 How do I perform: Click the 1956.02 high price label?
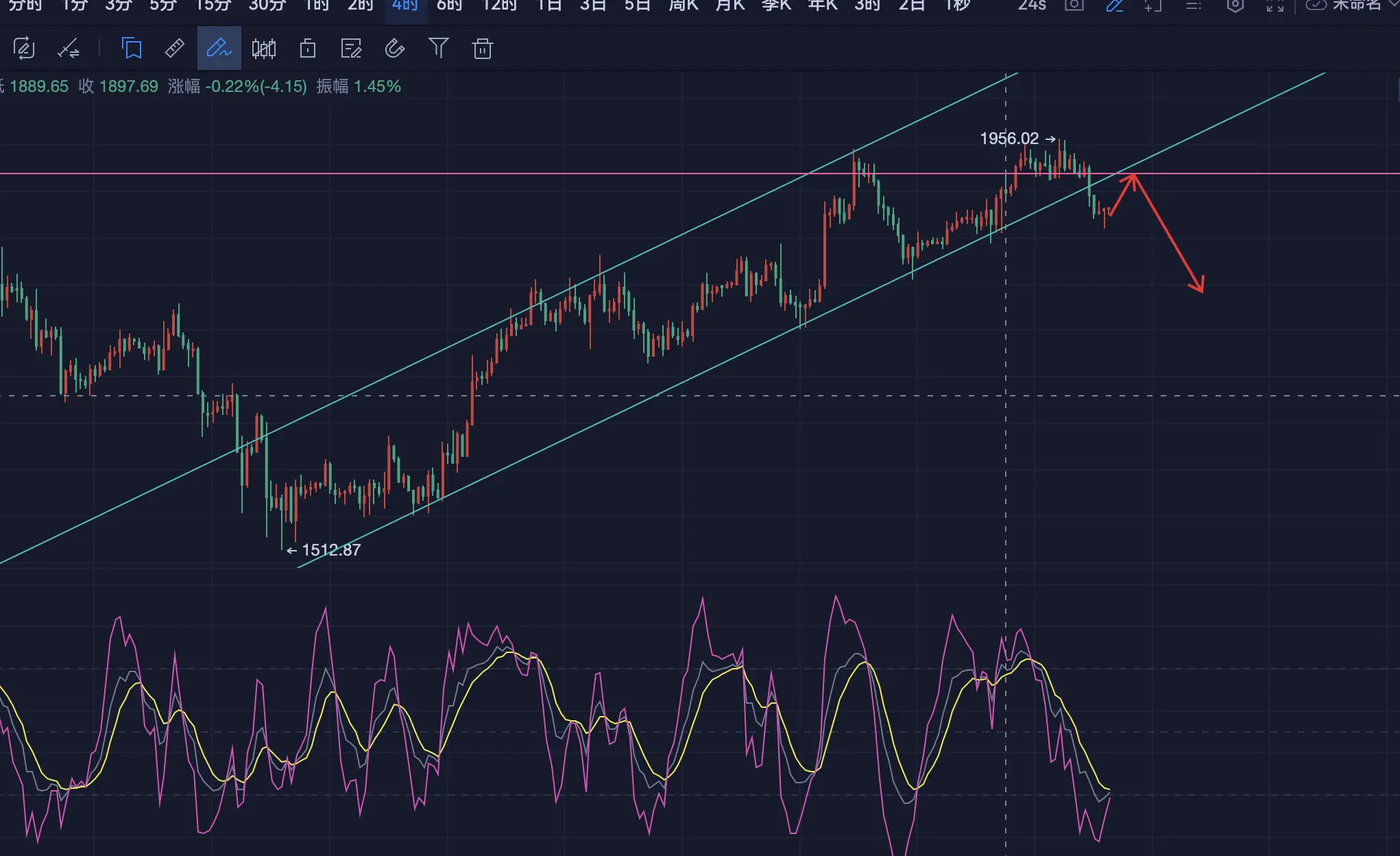pyautogui.click(x=1009, y=139)
